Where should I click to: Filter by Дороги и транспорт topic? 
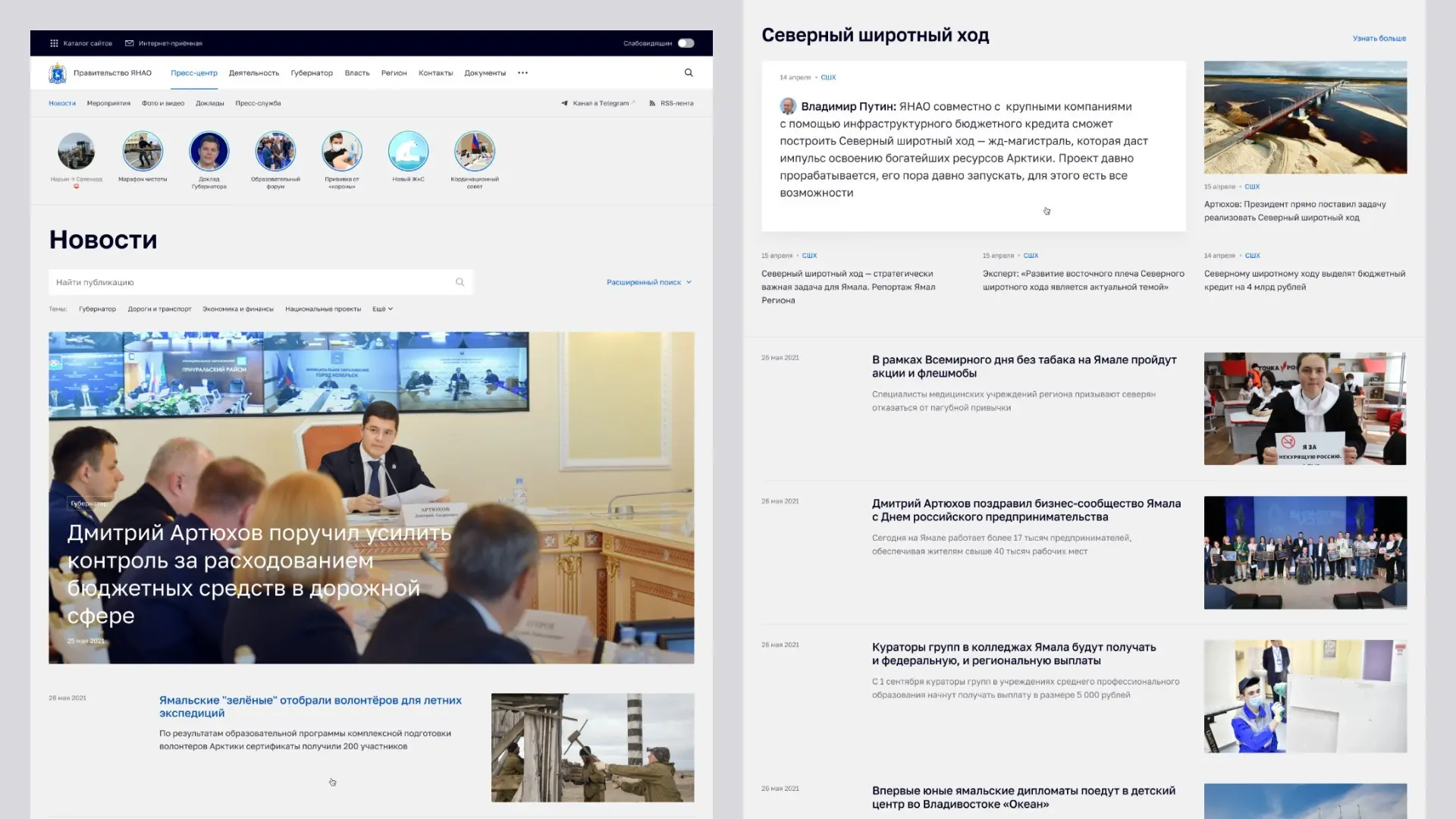coord(159,309)
